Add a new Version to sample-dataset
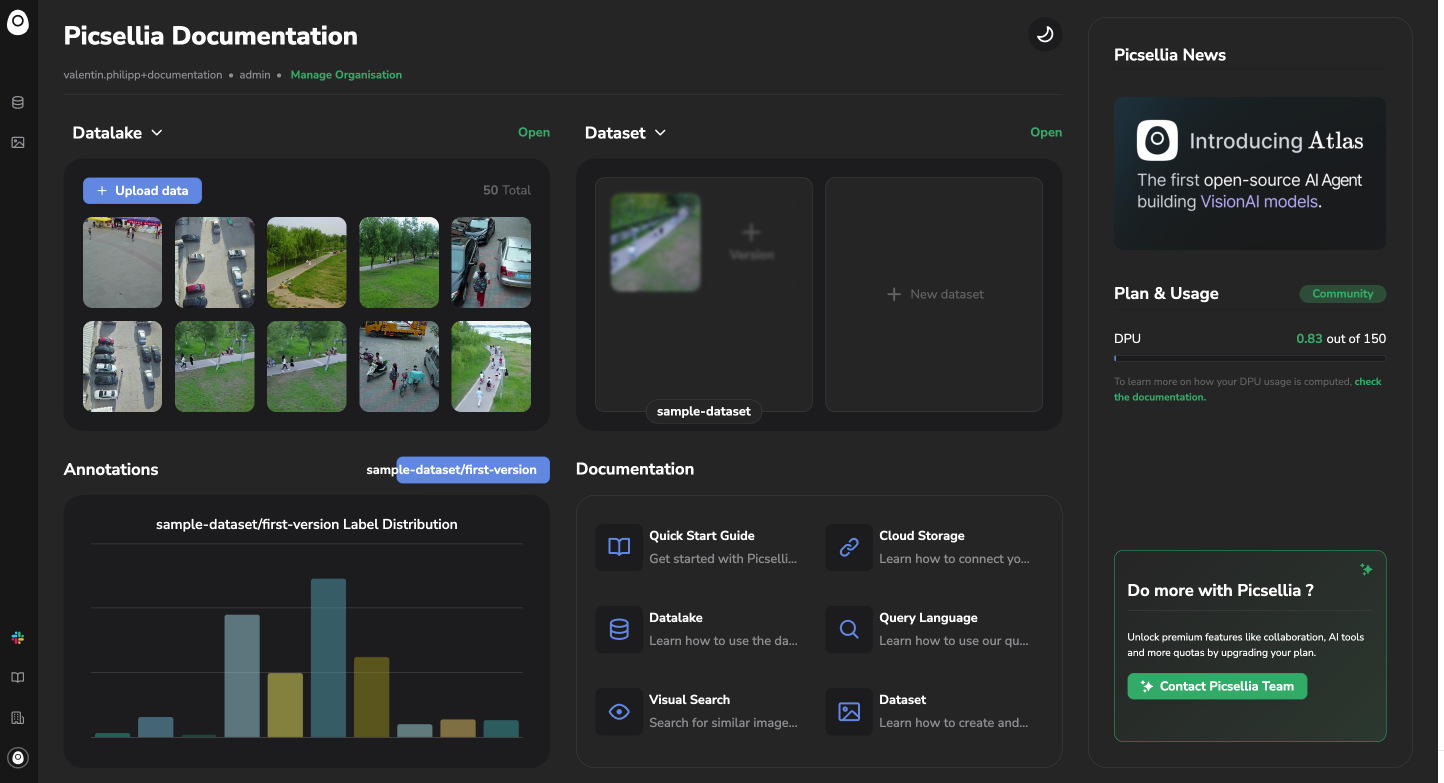1444x783 pixels. pos(751,241)
